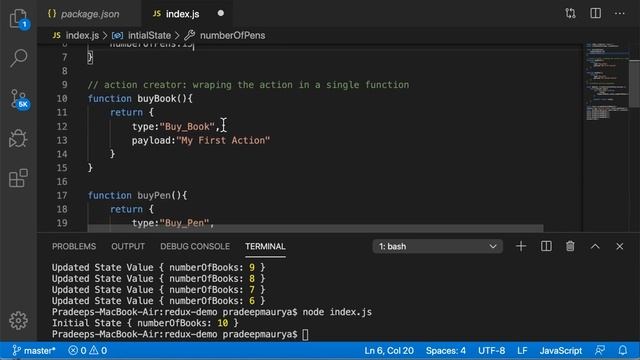Click the Open Changes compare icon

pos(570,13)
